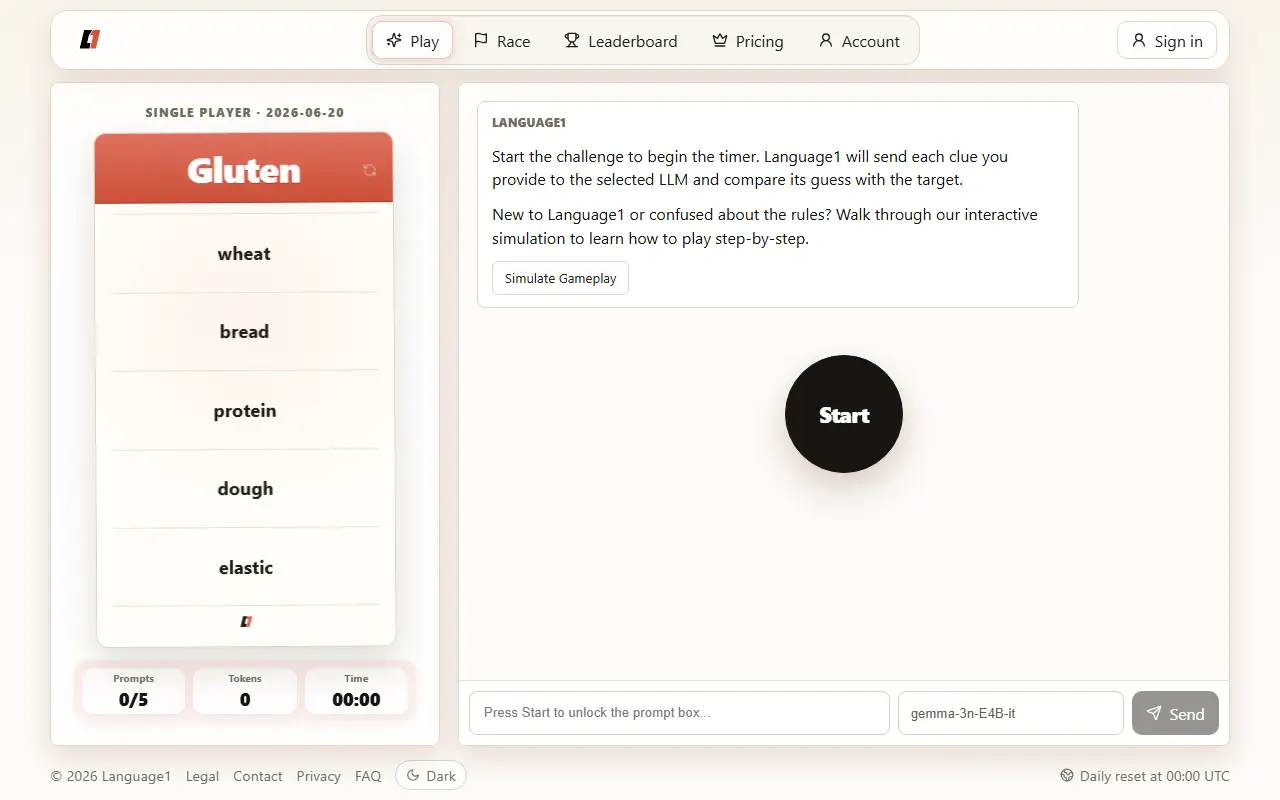The image size is (1280, 800).
Task: Focus the prompt input box
Action: (x=679, y=713)
